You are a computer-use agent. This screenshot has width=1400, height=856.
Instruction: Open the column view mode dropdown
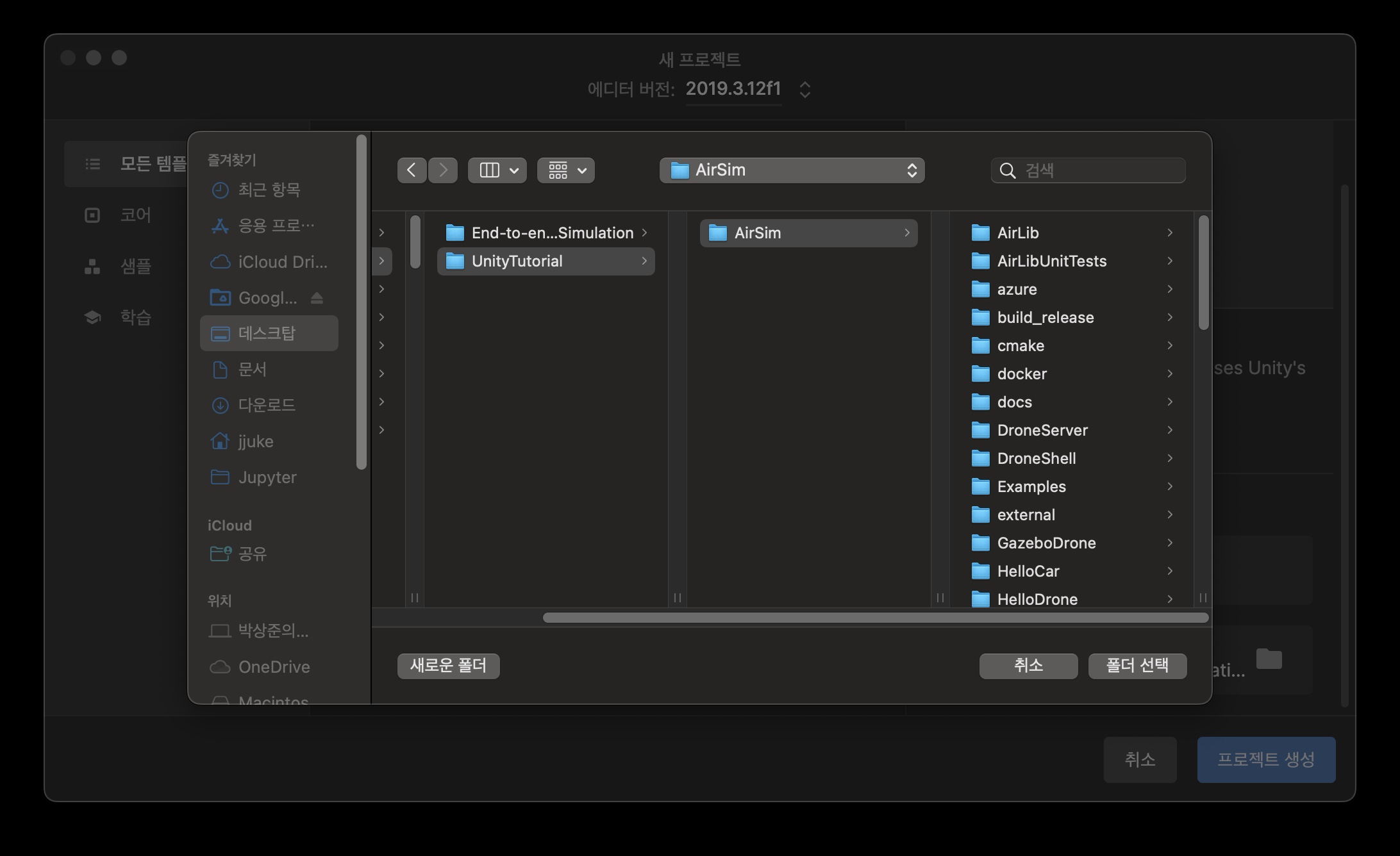coord(497,170)
